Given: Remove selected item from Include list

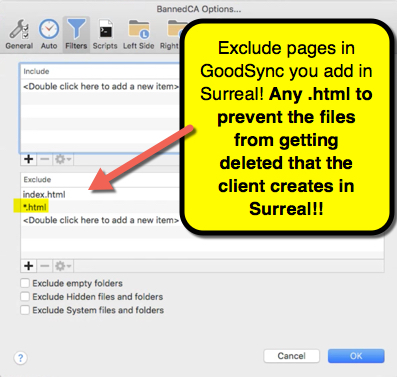Looking at the screenshot, I should point(45,159).
